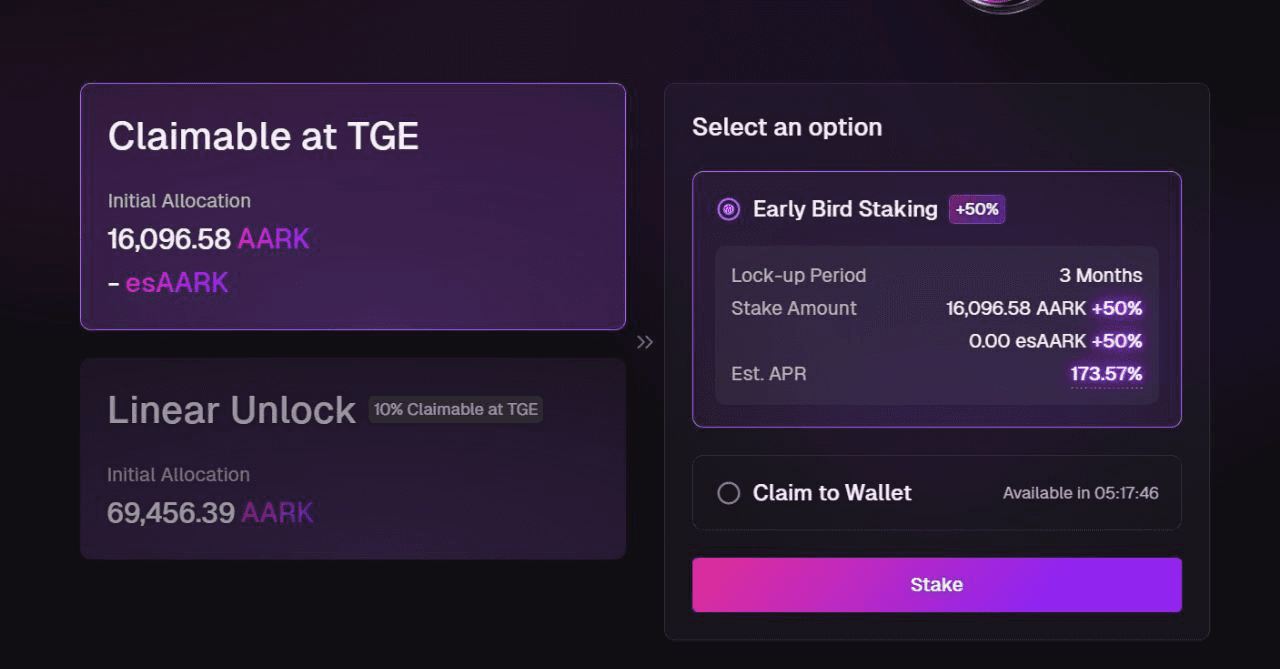Click the Claim to Wallet label text
The height and width of the screenshot is (669, 1280).
point(832,493)
